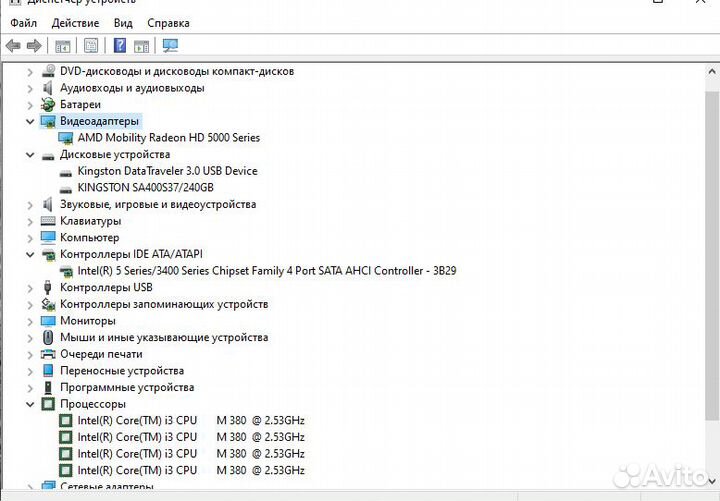Expand the Контроллеры USB node

30,288
